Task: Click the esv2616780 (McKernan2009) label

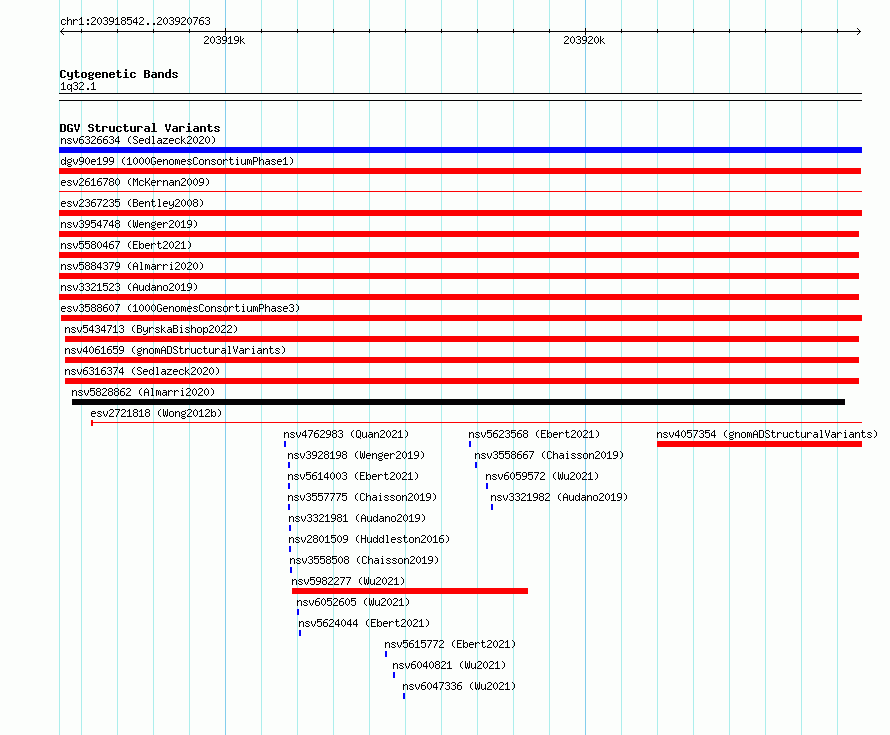Action: 135,182
